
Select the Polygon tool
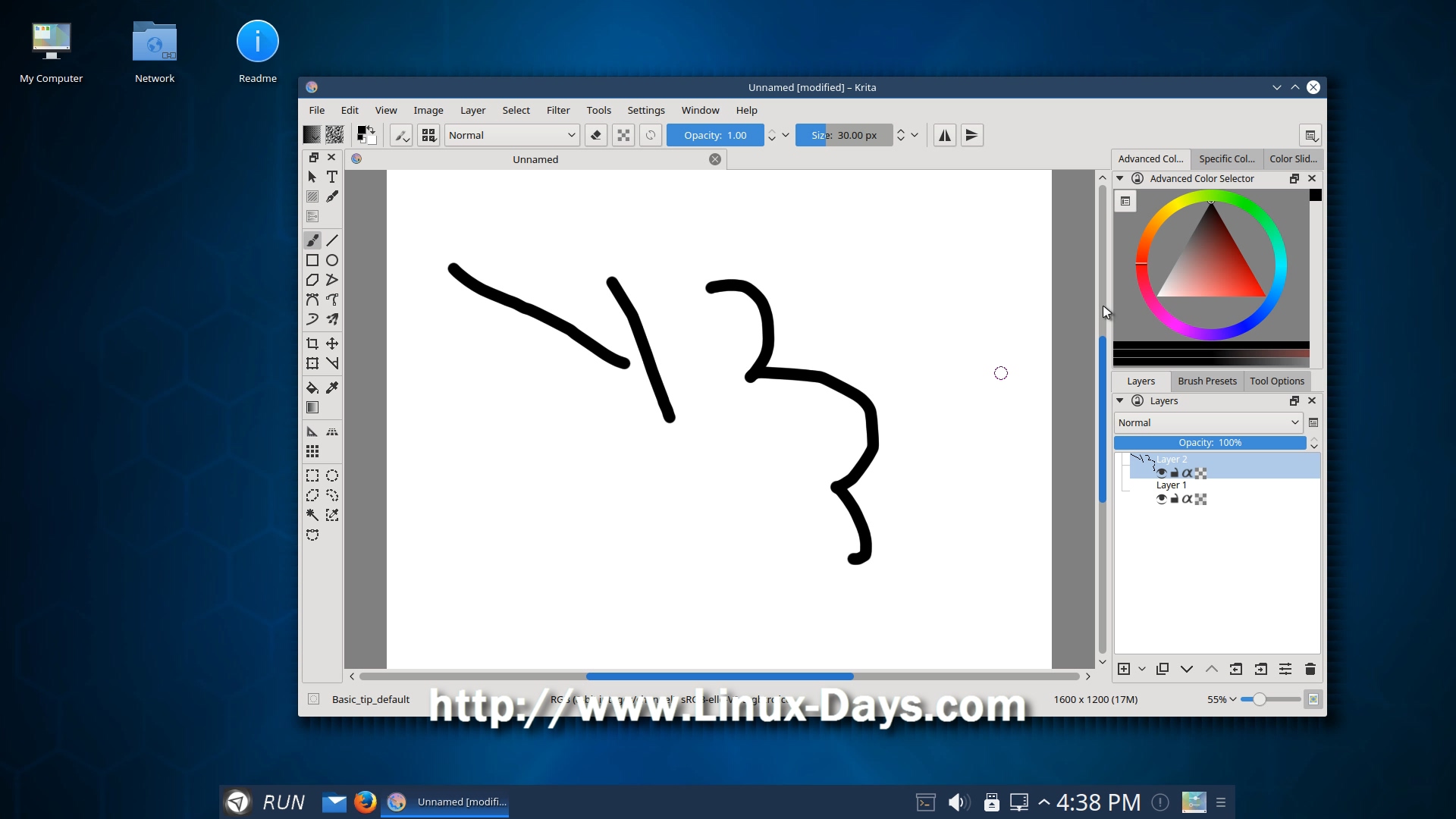coord(312,280)
